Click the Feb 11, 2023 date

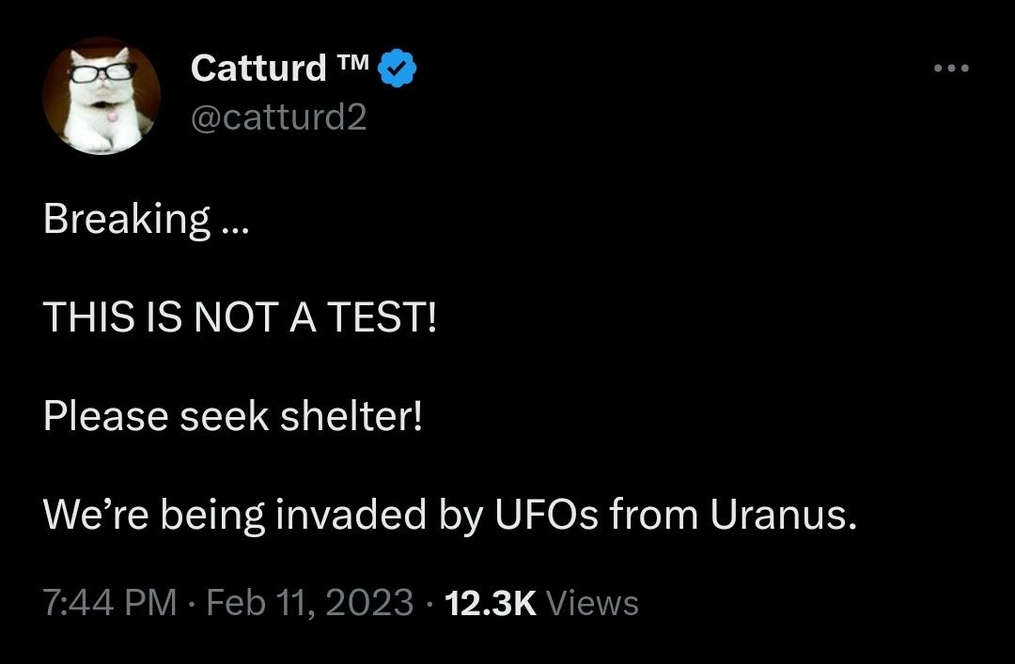click(310, 603)
